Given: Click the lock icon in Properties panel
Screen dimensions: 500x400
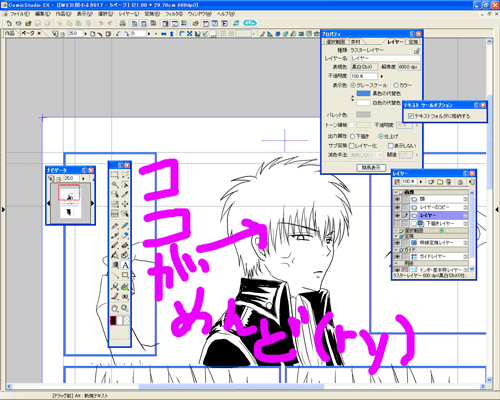Looking at the screenshot, I should point(417,51).
